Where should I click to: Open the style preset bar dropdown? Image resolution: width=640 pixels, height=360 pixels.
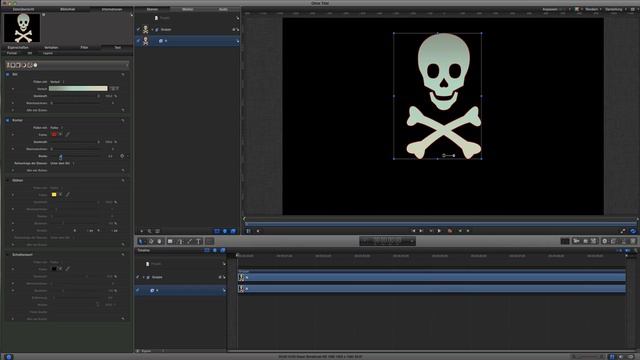click(67, 65)
